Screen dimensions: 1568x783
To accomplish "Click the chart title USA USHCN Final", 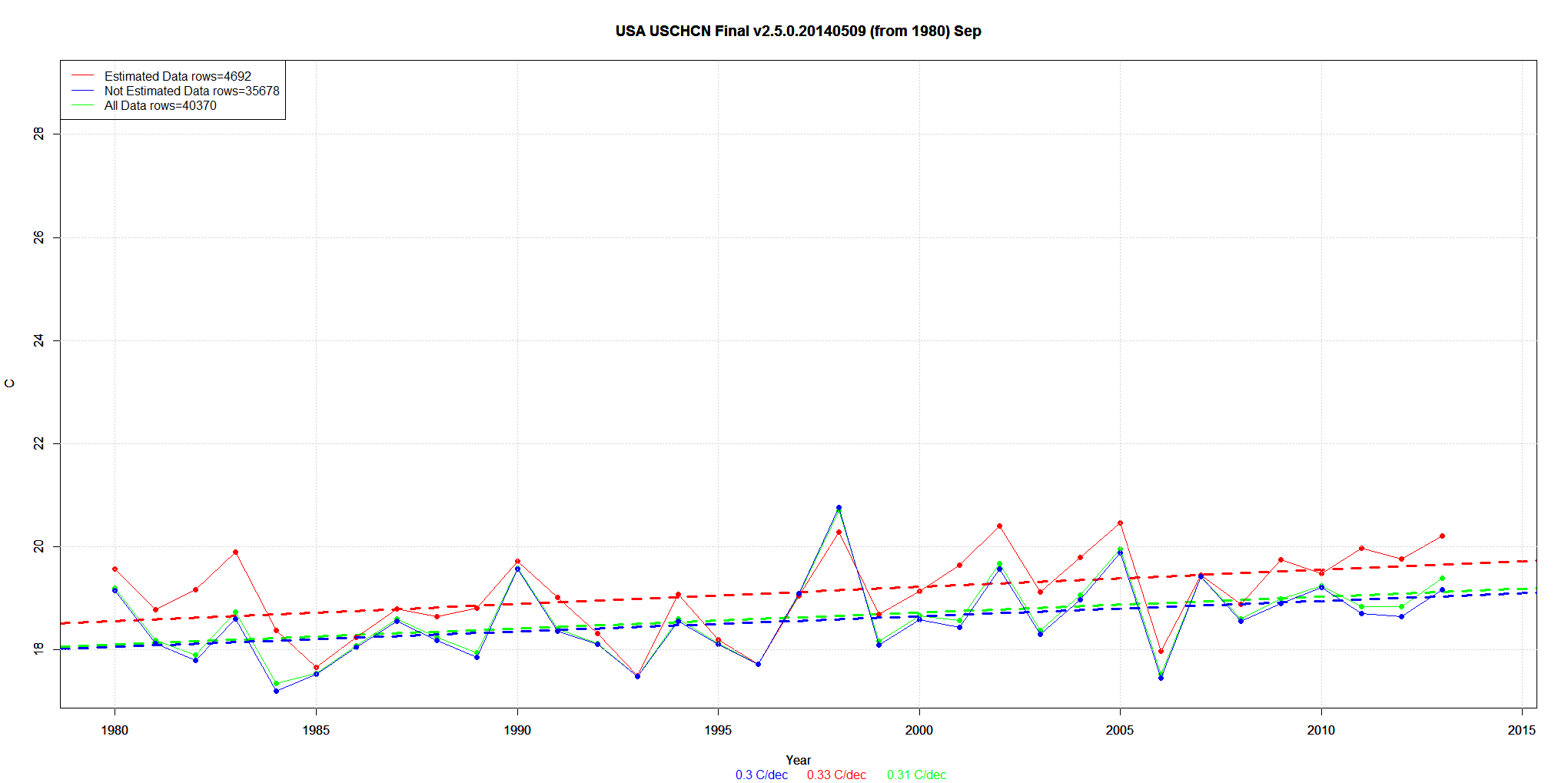I will coord(798,32).
